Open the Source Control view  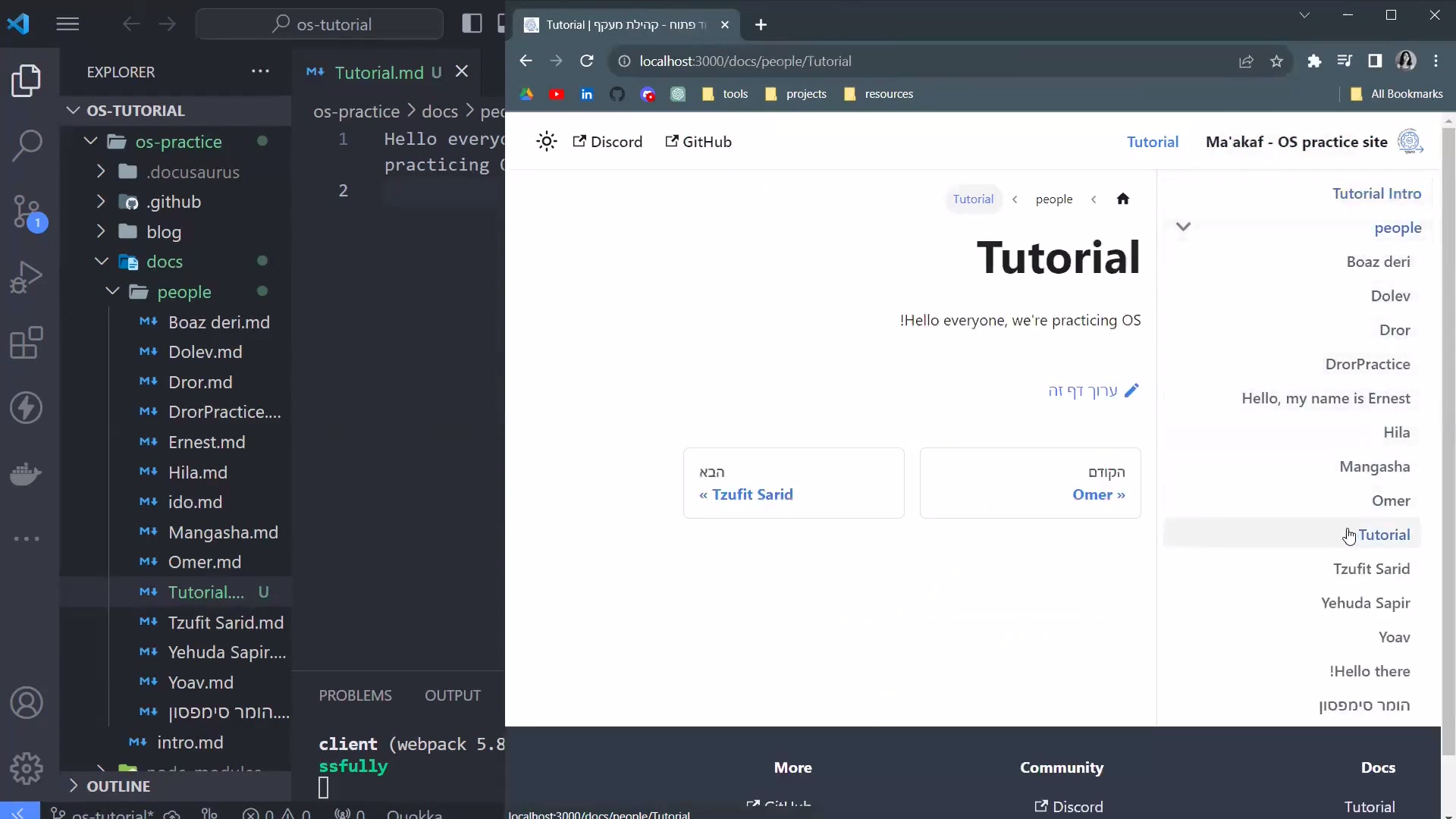27,212
